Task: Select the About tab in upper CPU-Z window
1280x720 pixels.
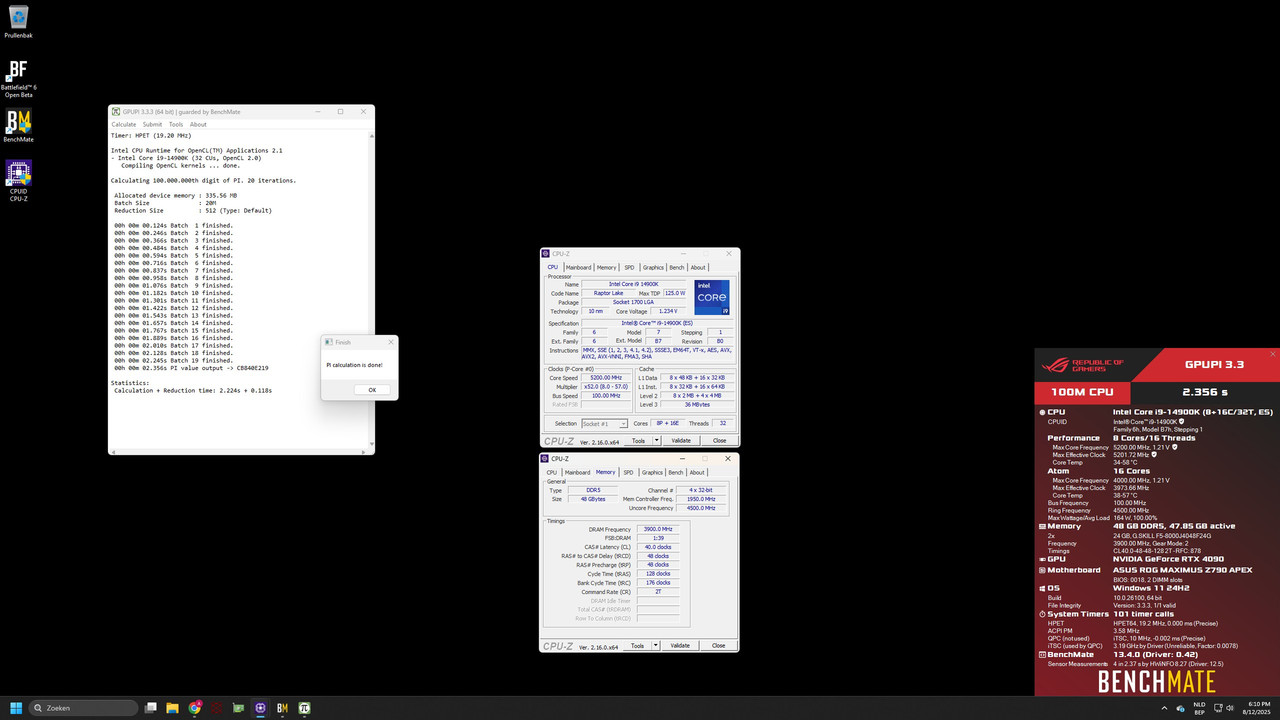Action: click(x=698, y=267)
